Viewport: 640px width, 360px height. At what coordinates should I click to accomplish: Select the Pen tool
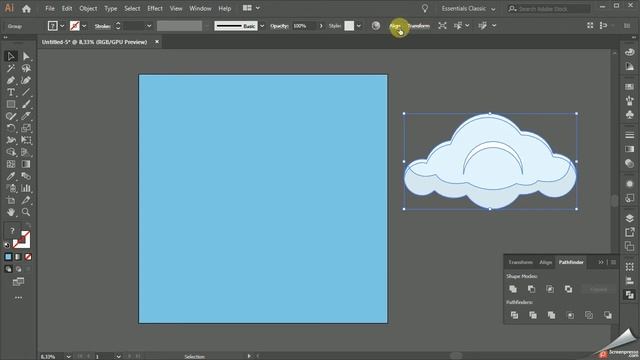[11, 80]
